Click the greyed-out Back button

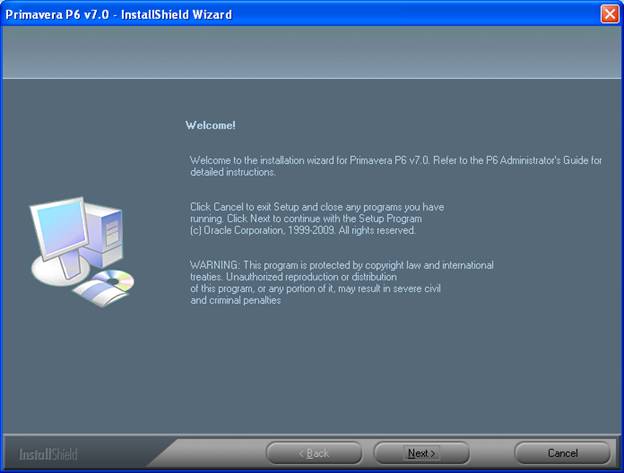click(314, 453)
